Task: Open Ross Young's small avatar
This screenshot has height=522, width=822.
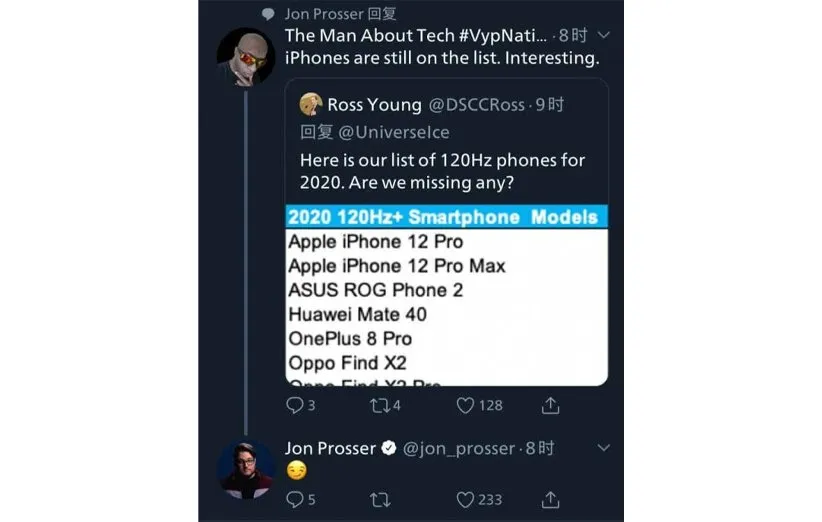Action: pos(311,105)
